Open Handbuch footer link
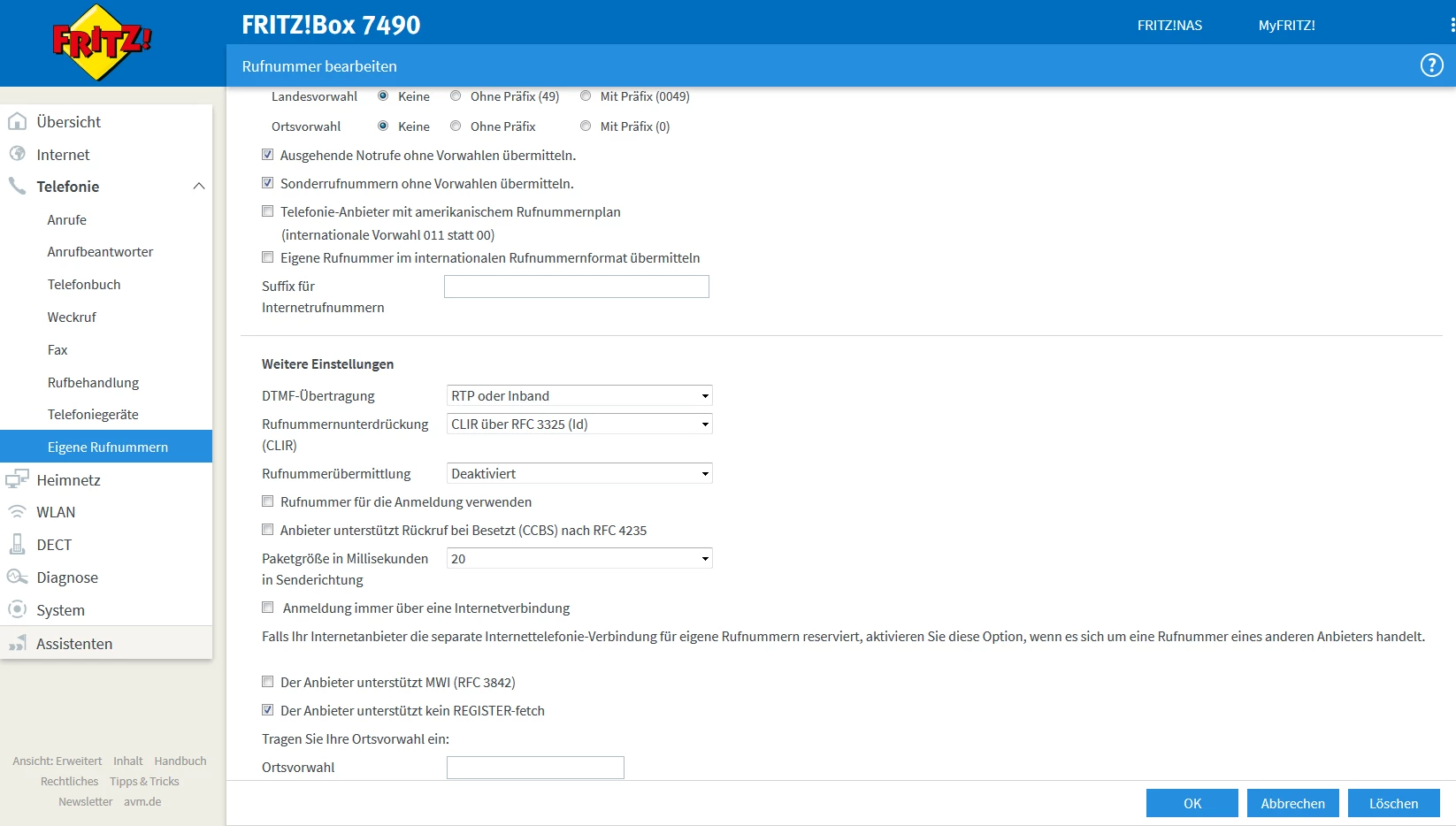The height and width of the screenshot is (826, 1456). pyautogui.click(x=180, y=761)
